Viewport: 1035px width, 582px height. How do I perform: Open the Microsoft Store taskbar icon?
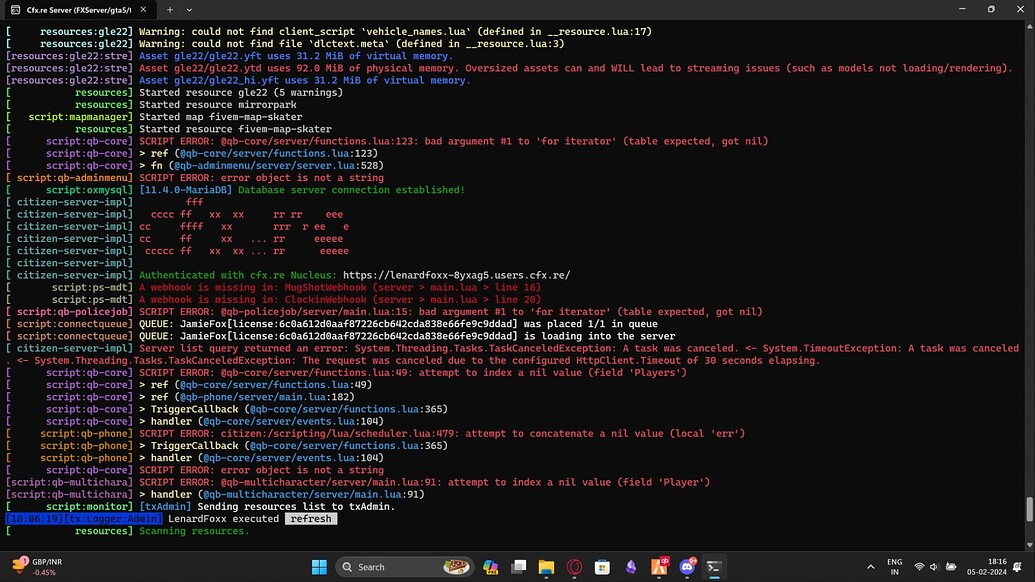(x=601, y=567)
